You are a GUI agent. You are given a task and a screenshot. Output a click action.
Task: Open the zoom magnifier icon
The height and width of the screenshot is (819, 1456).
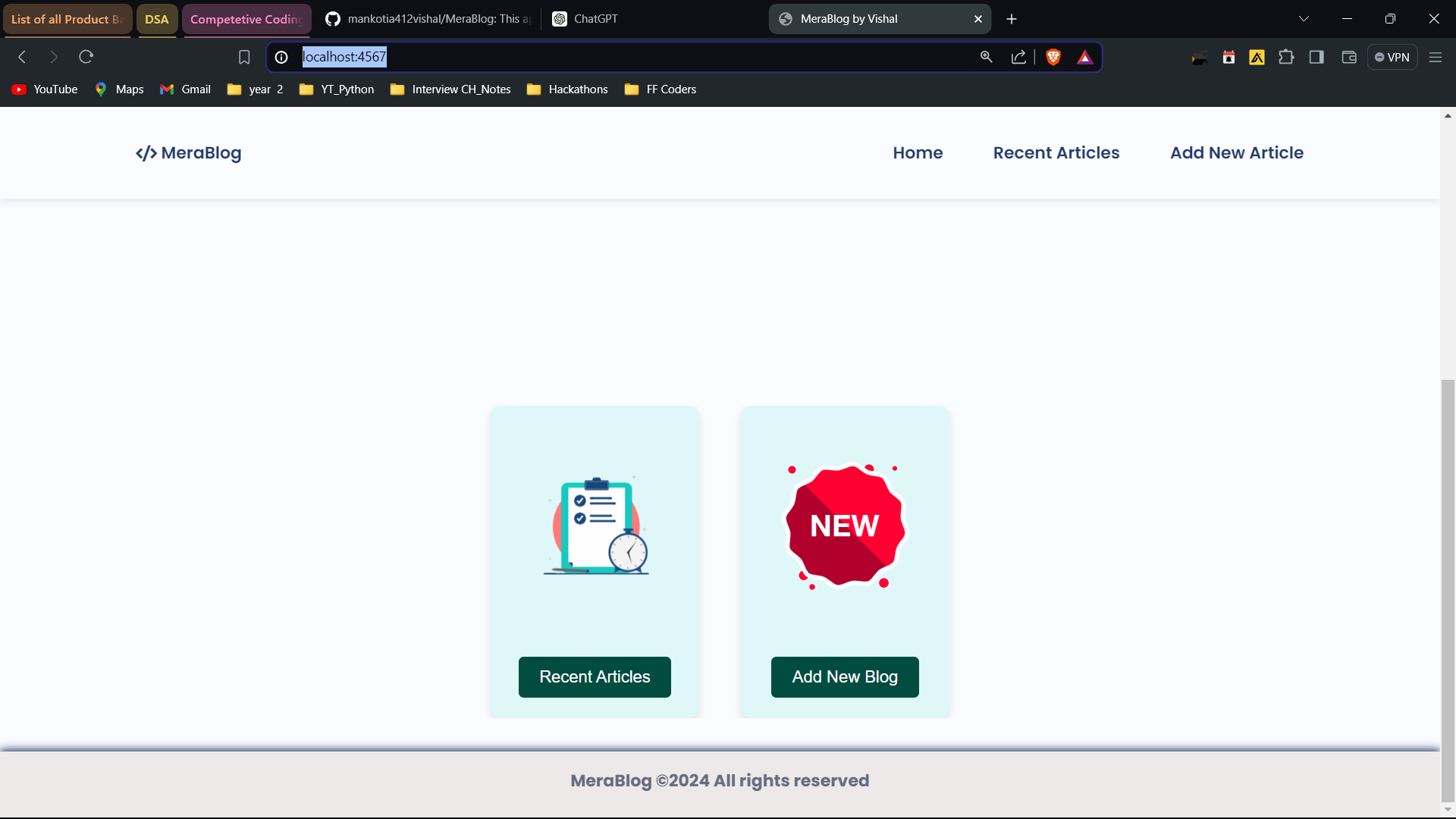click(x=986, y=57)
